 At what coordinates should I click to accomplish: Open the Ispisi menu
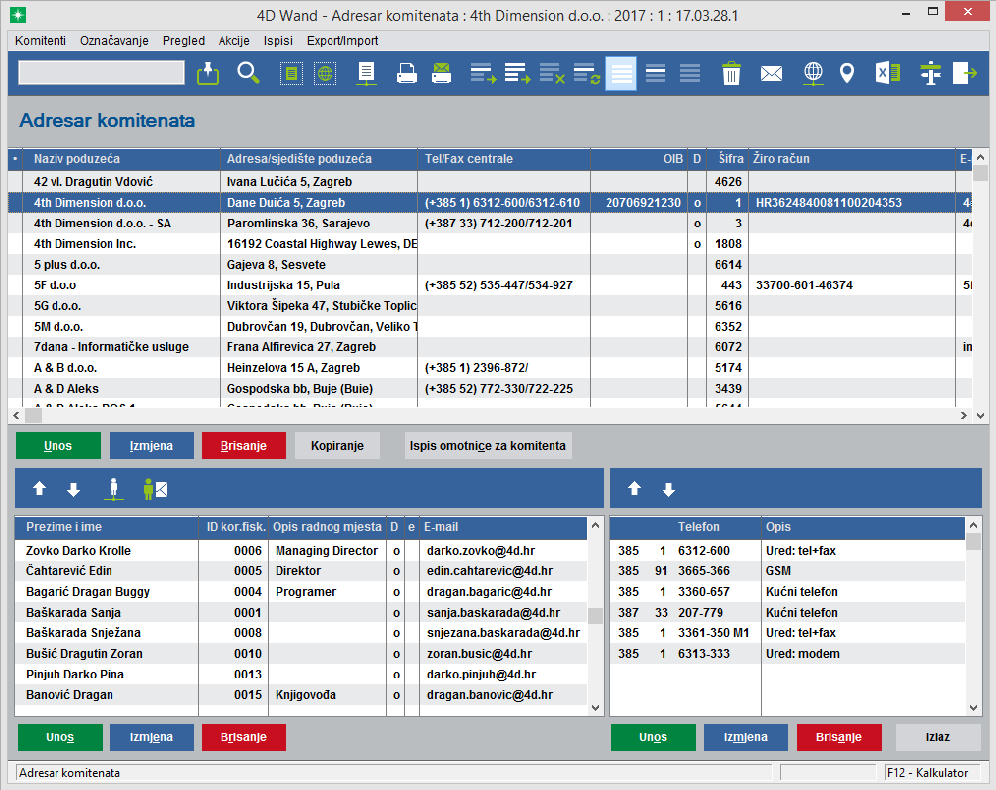click(x=278, y=41)
